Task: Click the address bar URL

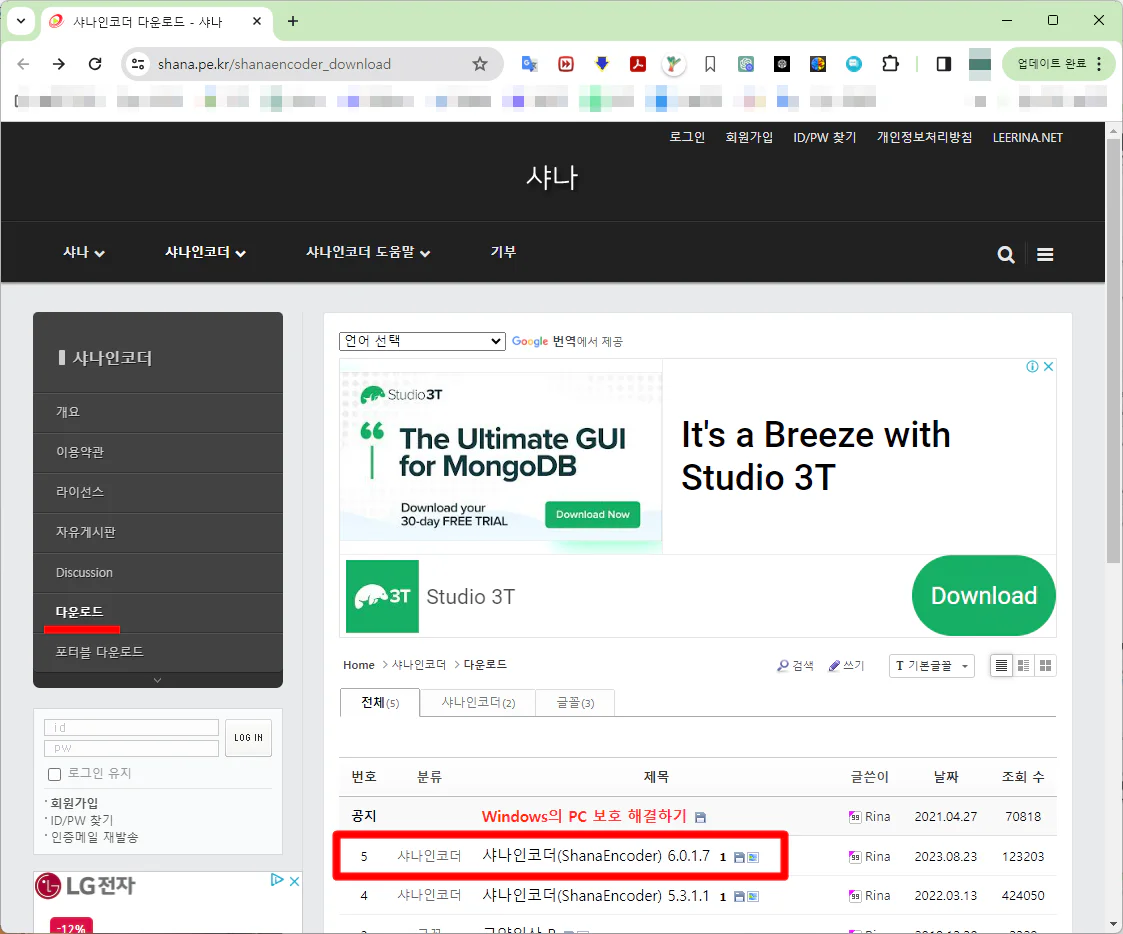Action: (x=274, y=64)
